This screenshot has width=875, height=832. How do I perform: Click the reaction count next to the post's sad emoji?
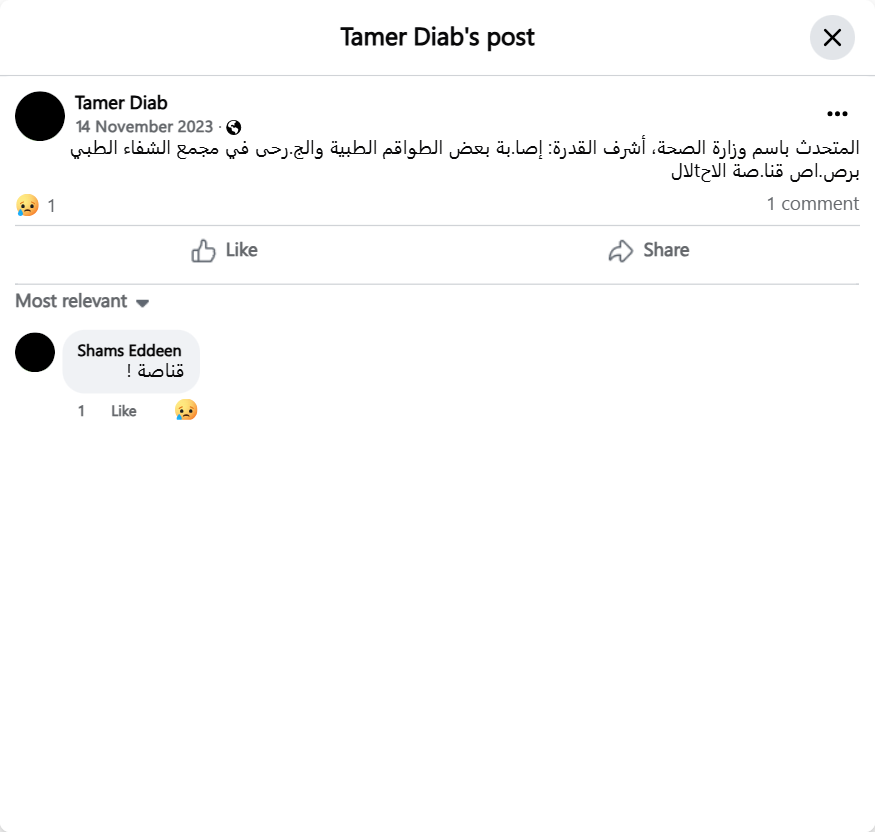point(52,206)
